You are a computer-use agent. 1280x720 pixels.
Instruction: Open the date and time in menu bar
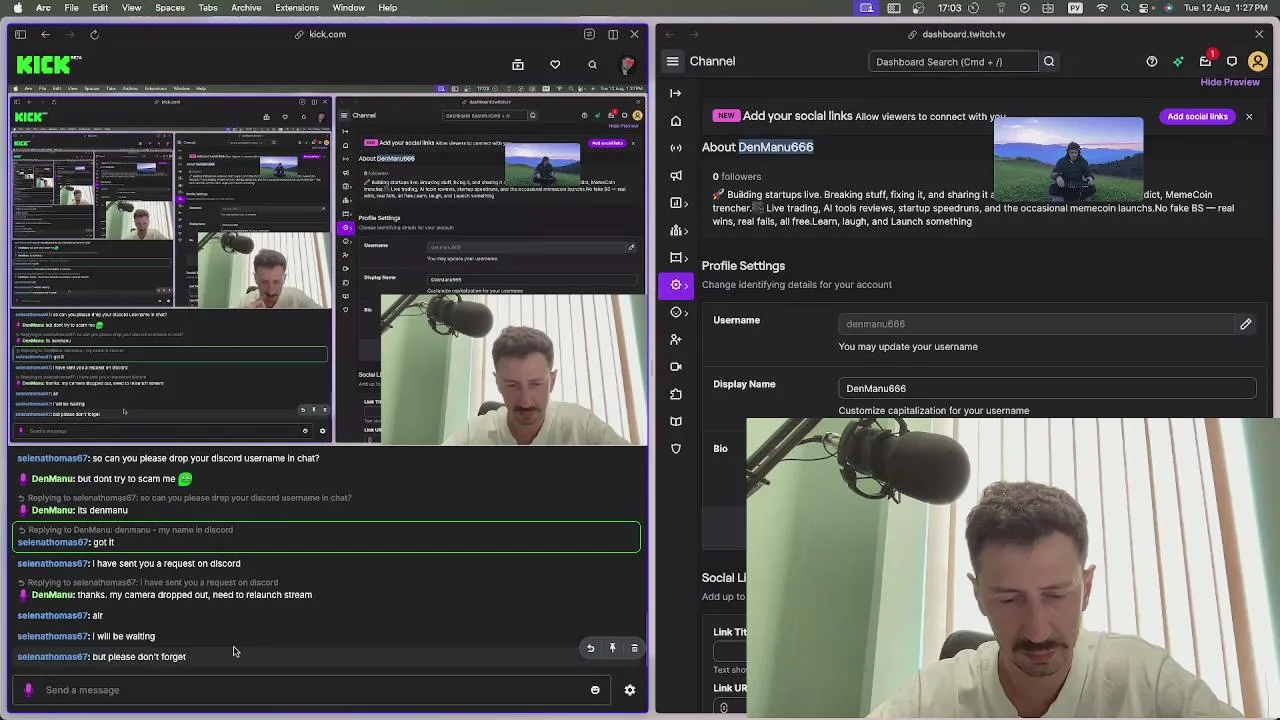1228,8
